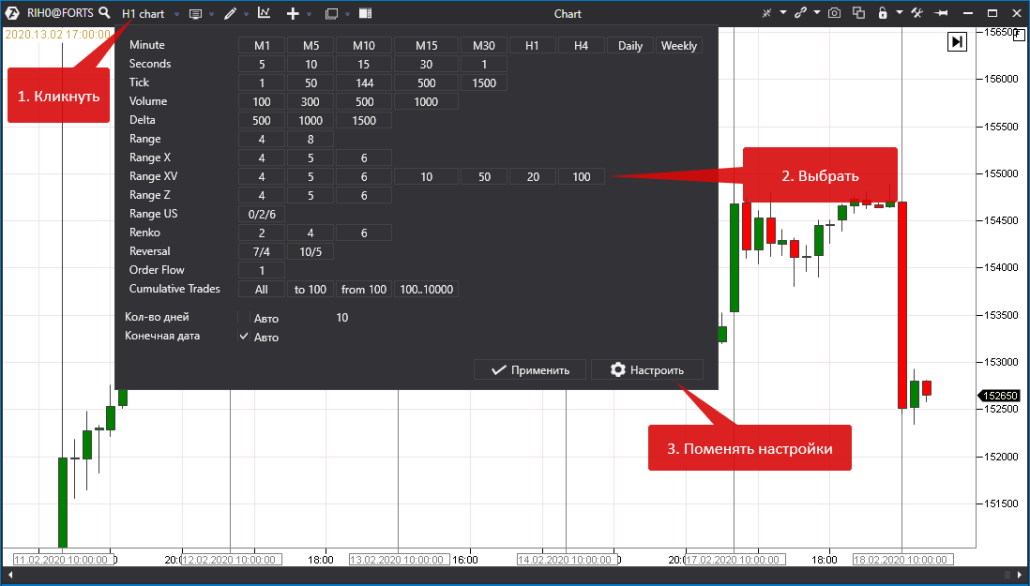Image resolution: width=1030 pixels, height=586 pixels.
Task: Uncheck Авто for Конечная дата
Action: click(x=243, y=337)
